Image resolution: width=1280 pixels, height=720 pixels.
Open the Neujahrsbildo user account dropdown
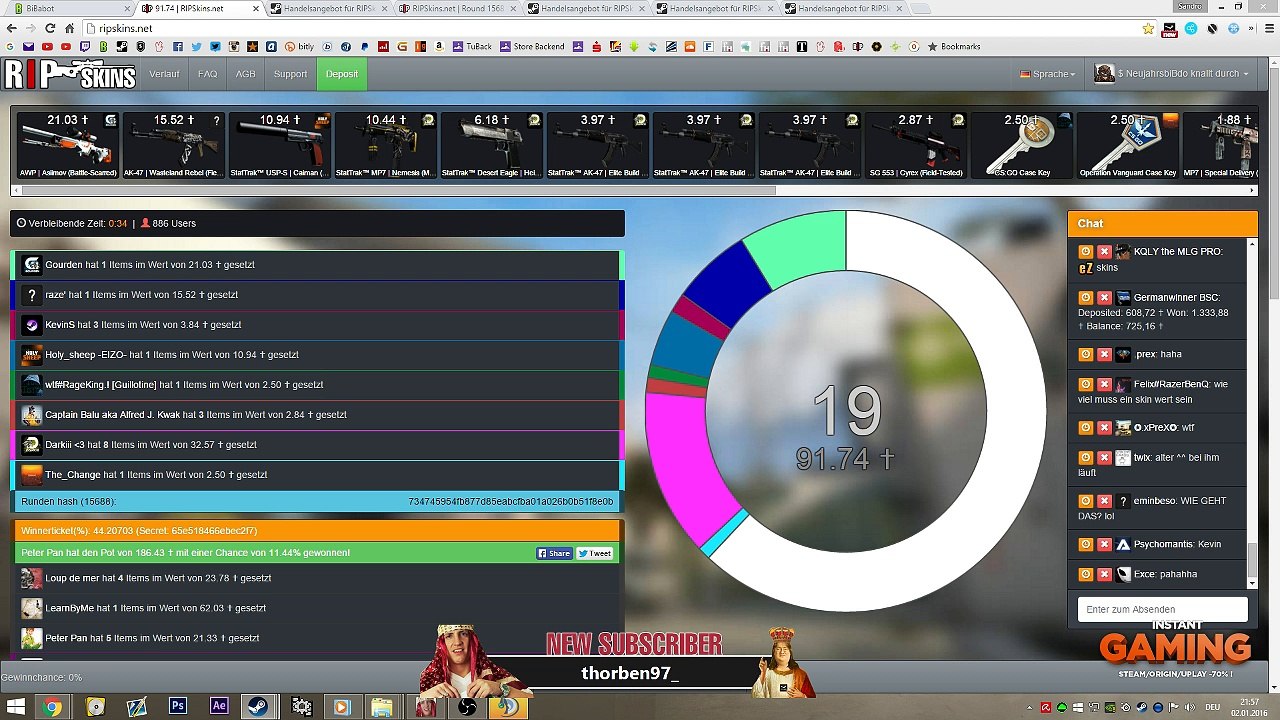[x=1171, y=74]
